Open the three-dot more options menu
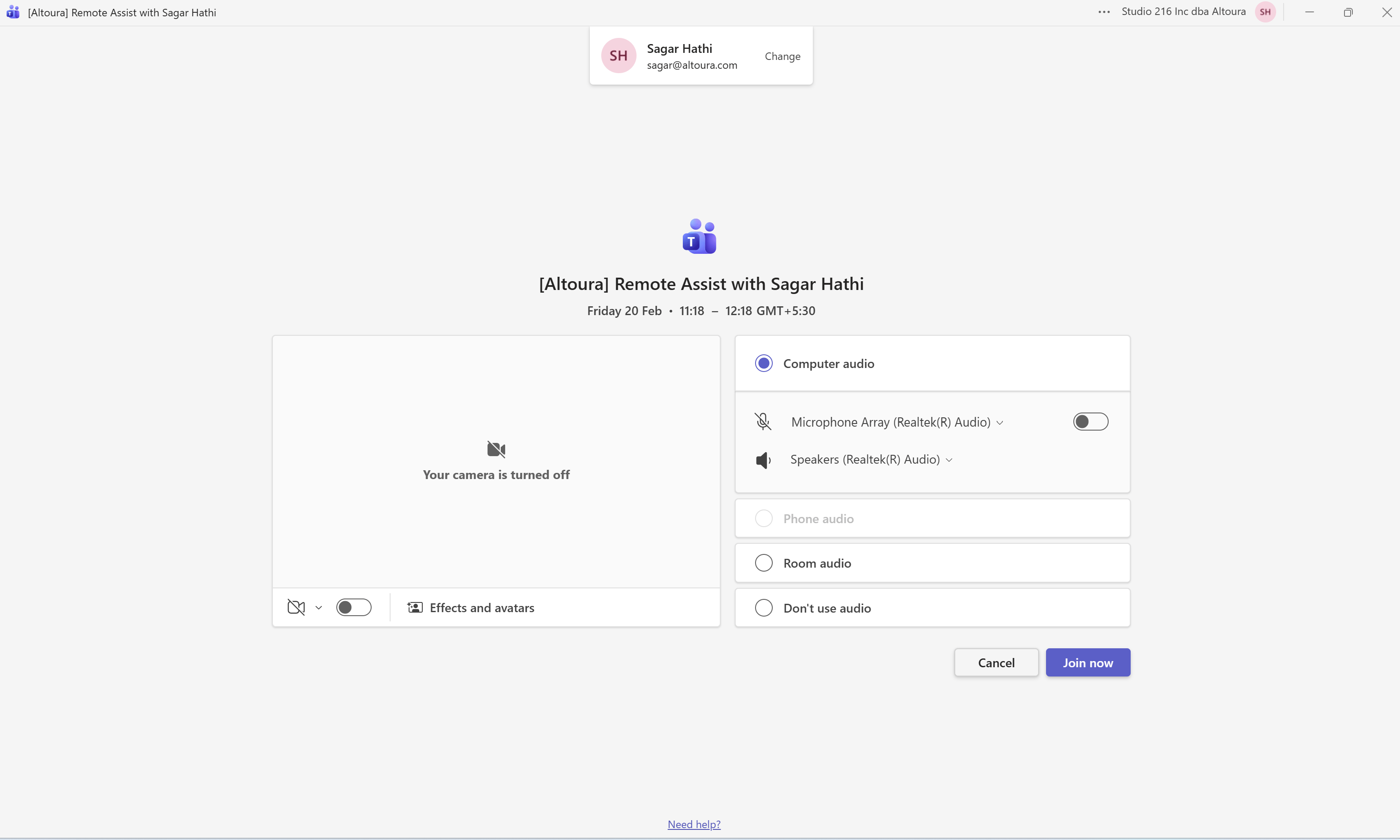The height and width of the screenshot is (840, 1400). pos(1104,12)
